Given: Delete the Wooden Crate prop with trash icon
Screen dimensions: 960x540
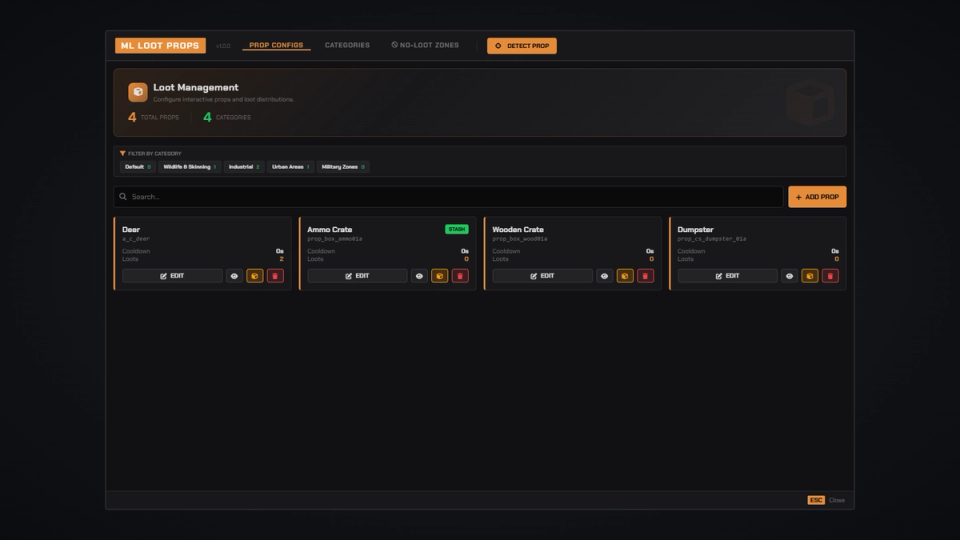Looking at the screenshot, I should [x=645, y=276].
